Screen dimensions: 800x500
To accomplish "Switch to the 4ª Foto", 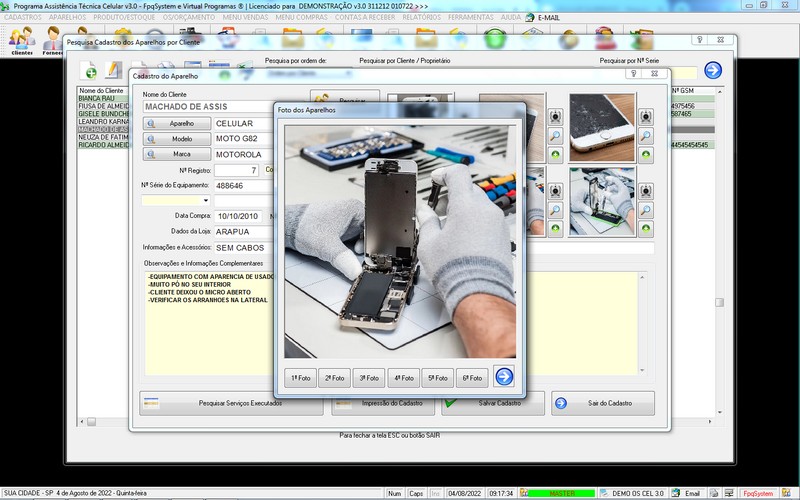I will pos(404,378).
